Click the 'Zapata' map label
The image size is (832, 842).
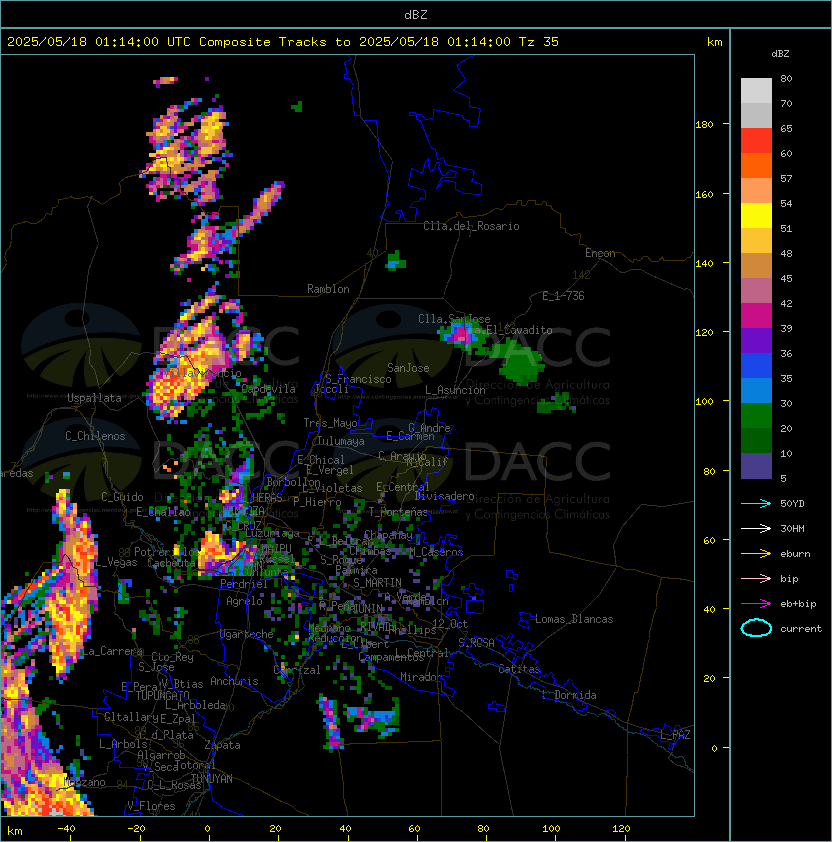pyautogui.click(x=222, y=745)
